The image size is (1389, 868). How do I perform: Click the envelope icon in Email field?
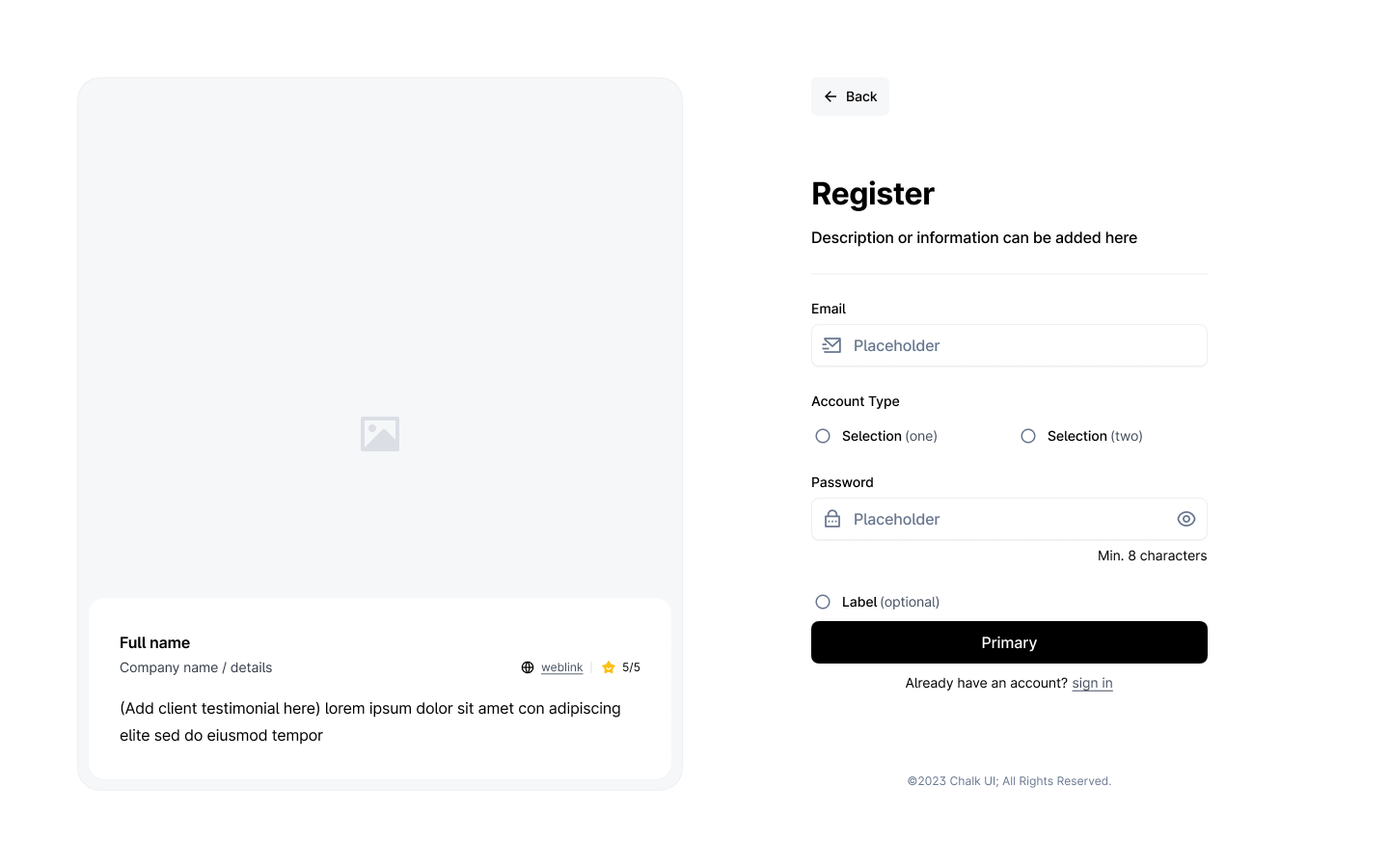(831, 345)
